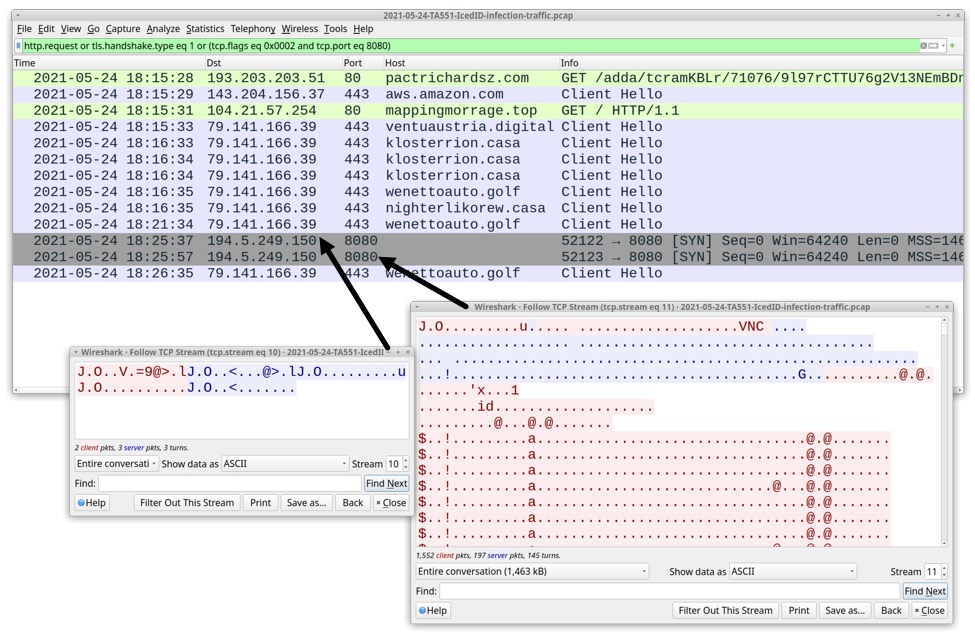
Task: Click 'Find Next' in stream 11 dialog
Action: click(x=925, y=591)
